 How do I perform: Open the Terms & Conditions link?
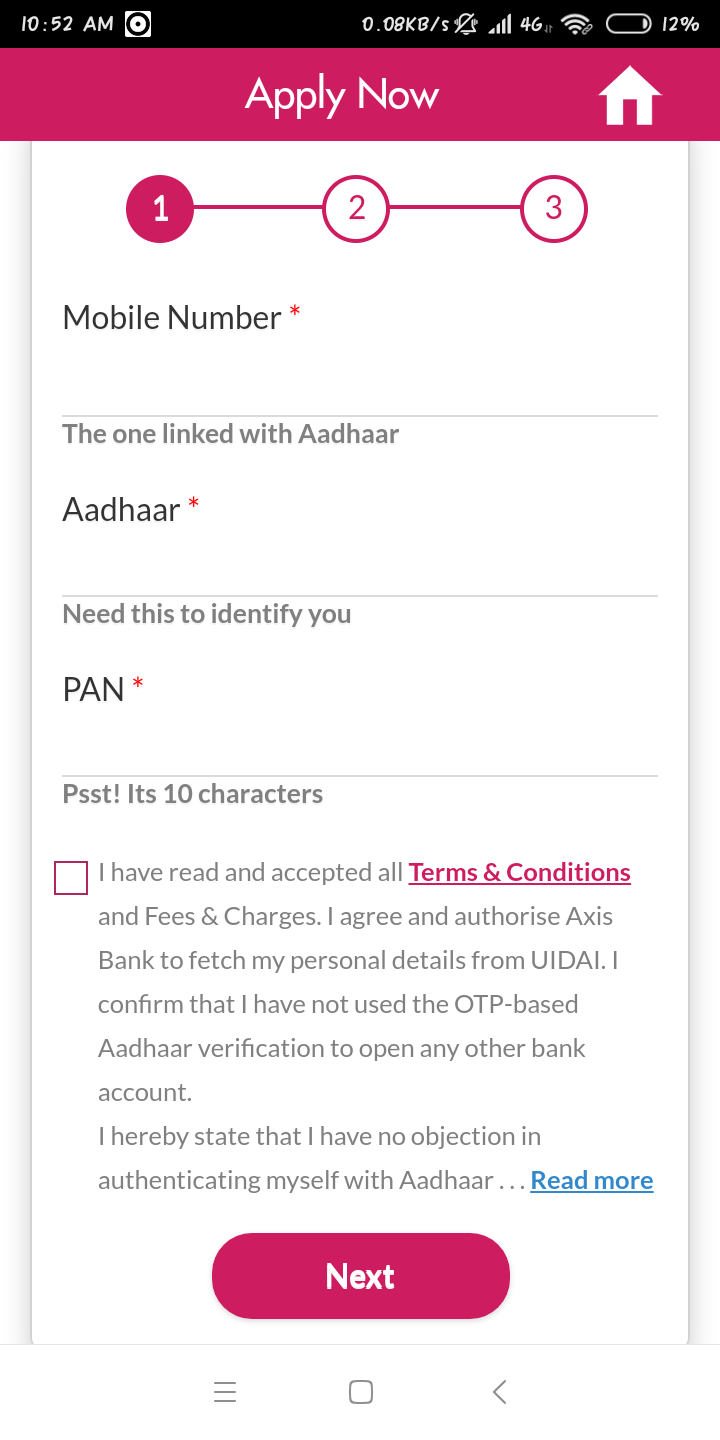pos(519,873)
